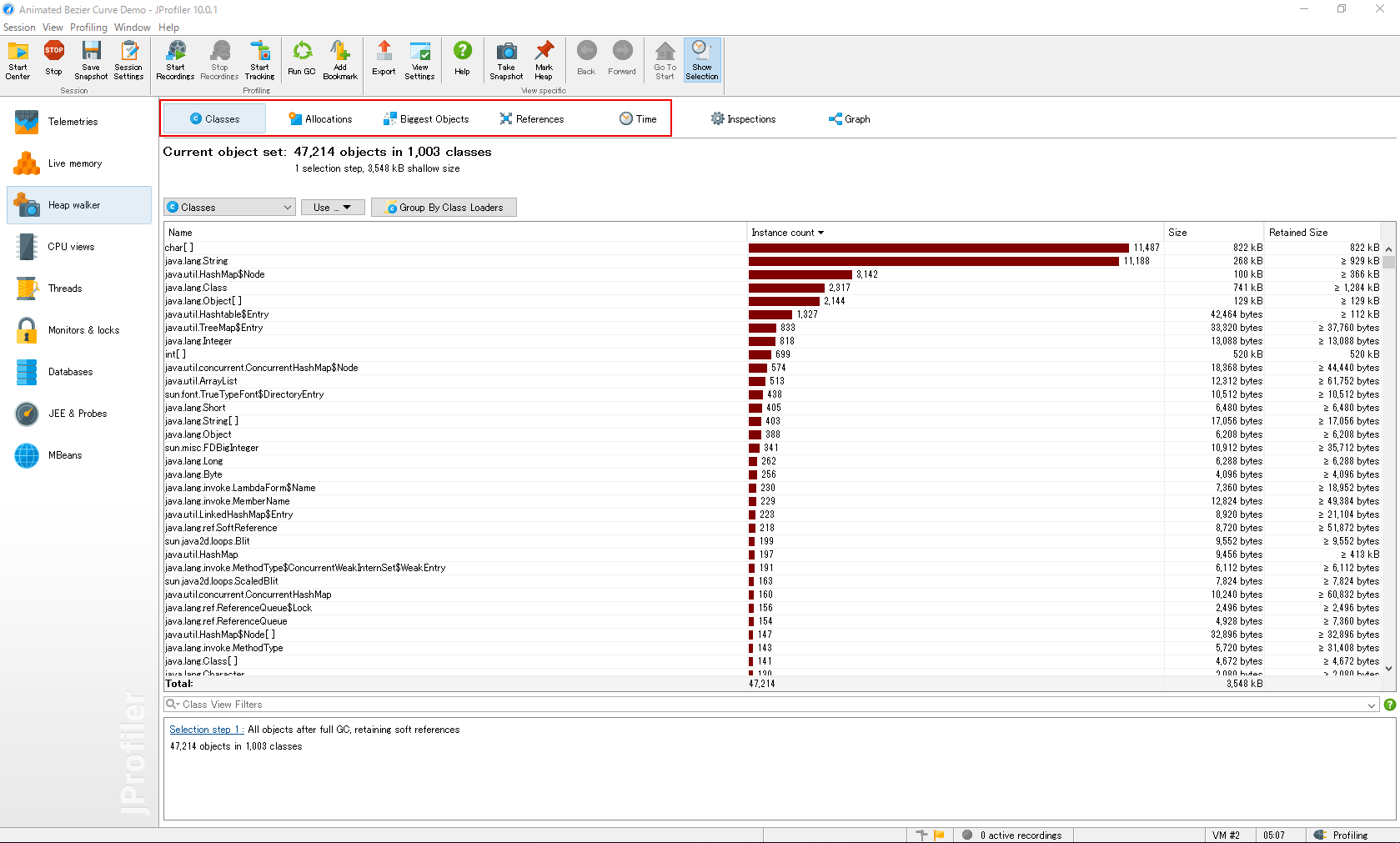Select the sun.misc.FDBigInteger row
The height and width of the screenshot is (843, 1400).
772,448
